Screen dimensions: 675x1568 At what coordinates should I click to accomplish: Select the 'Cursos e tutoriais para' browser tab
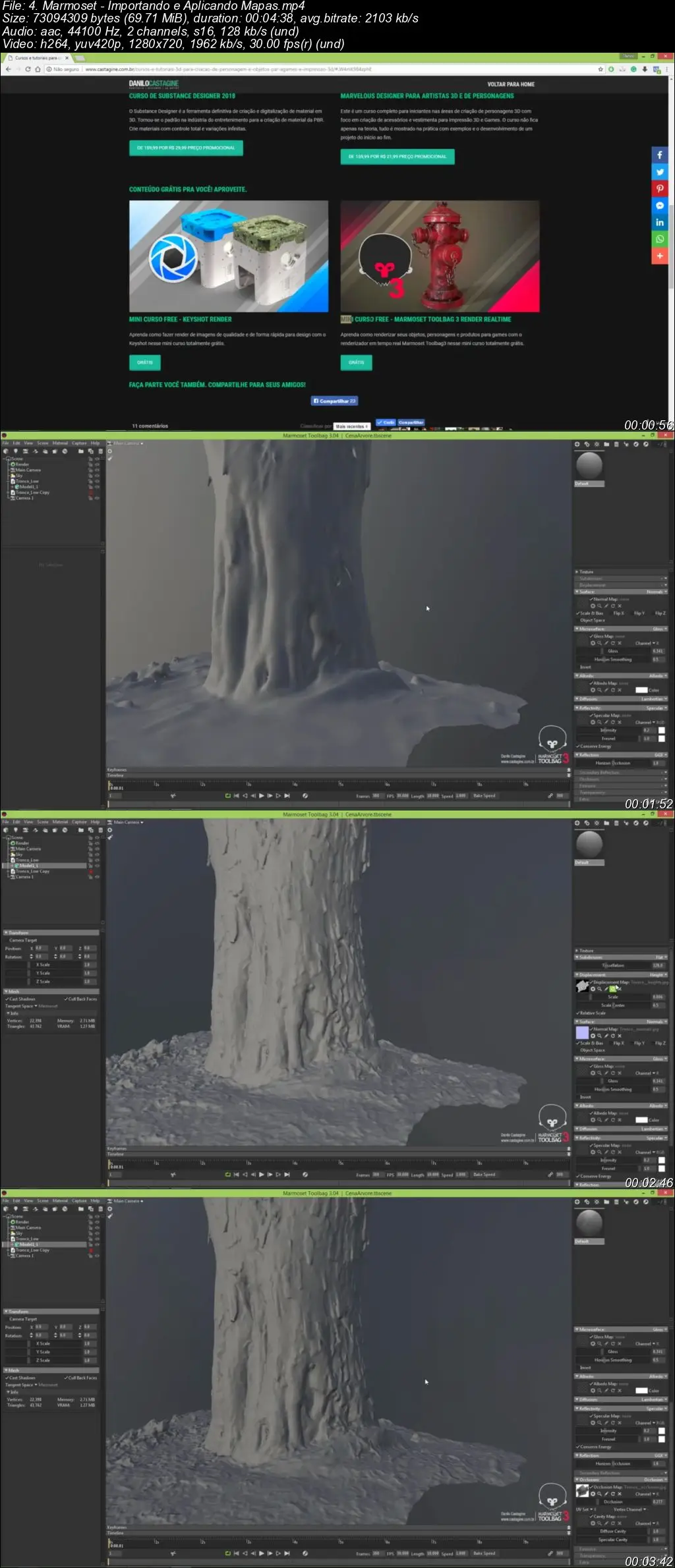click(38, 58)
